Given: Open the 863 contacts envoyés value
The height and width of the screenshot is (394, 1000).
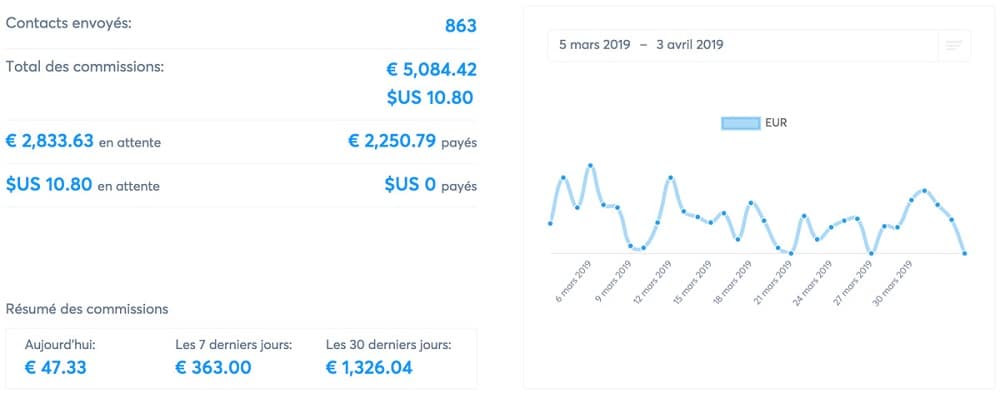Looking at the screenshot, I should click(x=460, y=26).
